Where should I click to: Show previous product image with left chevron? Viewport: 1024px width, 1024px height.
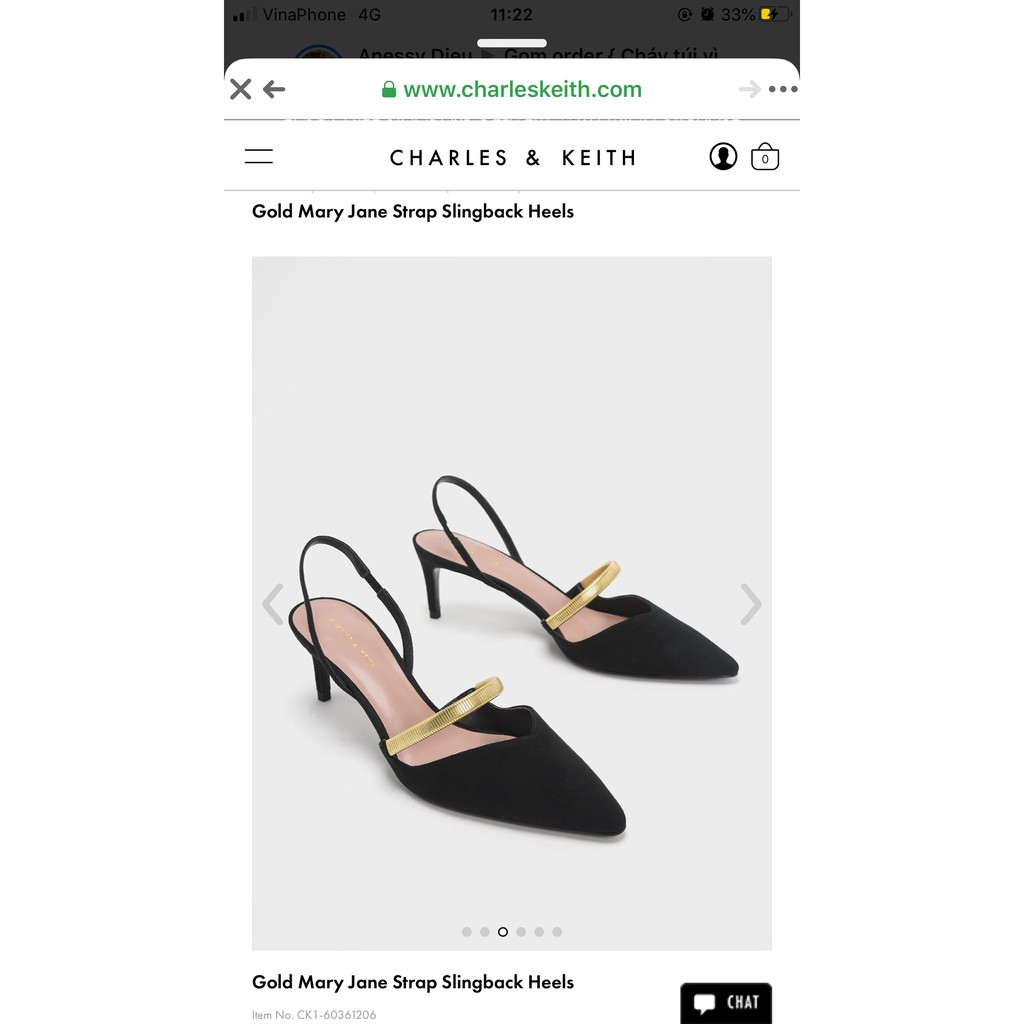click(273, 604)
